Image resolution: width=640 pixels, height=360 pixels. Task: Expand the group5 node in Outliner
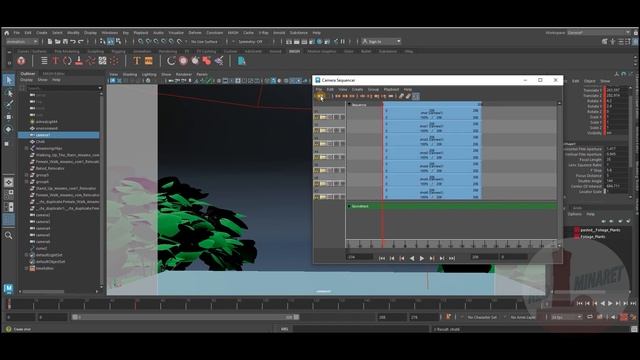[27, 175]
